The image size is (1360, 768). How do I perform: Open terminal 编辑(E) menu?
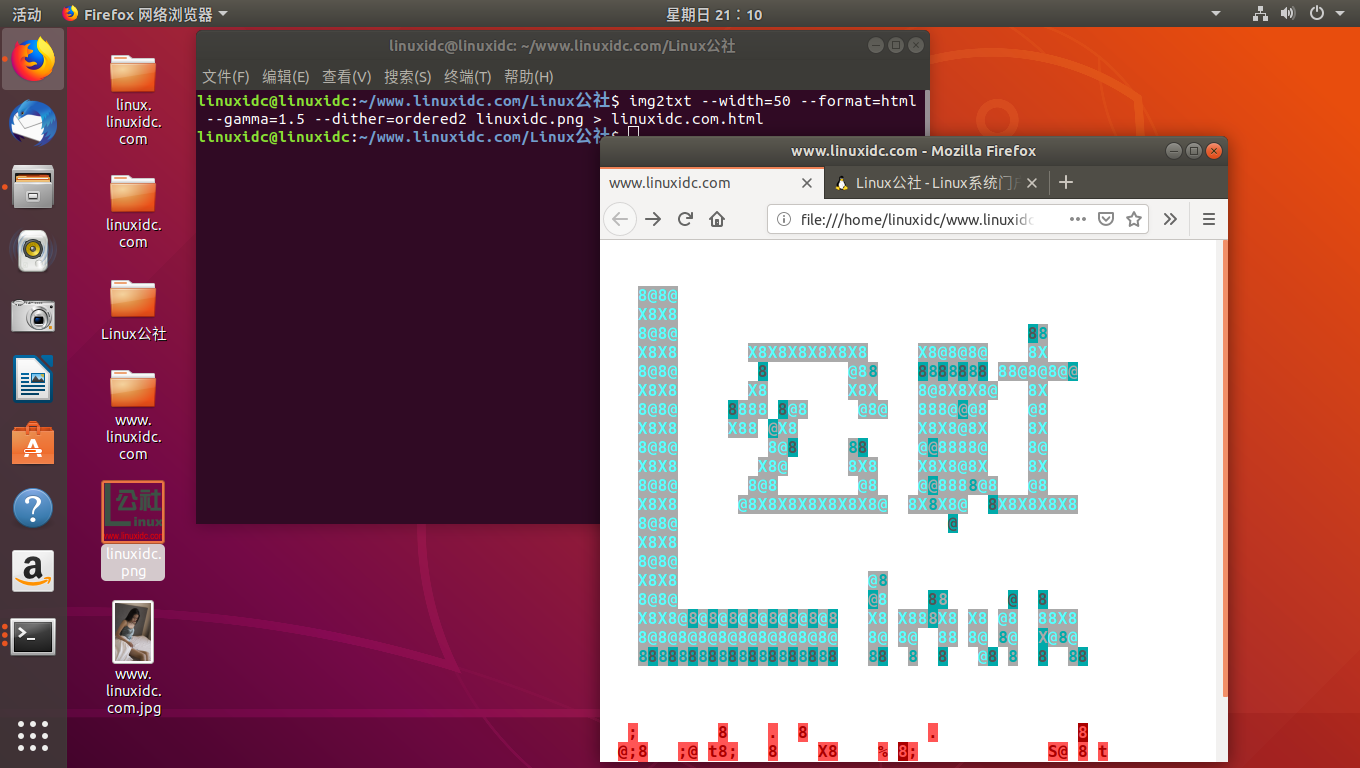pos(286,77)
